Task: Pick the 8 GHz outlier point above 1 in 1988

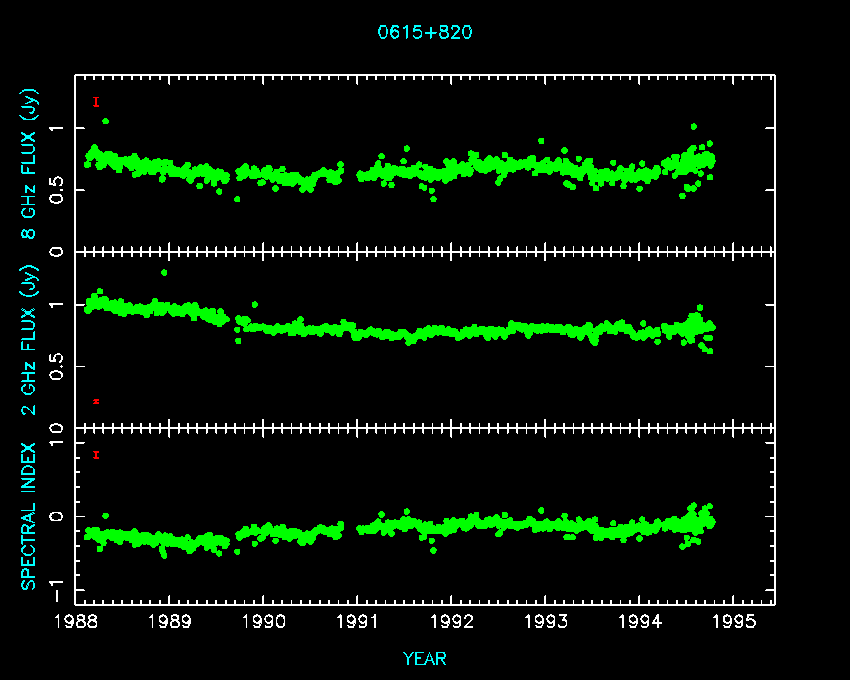Action: (x=106, y=121)
